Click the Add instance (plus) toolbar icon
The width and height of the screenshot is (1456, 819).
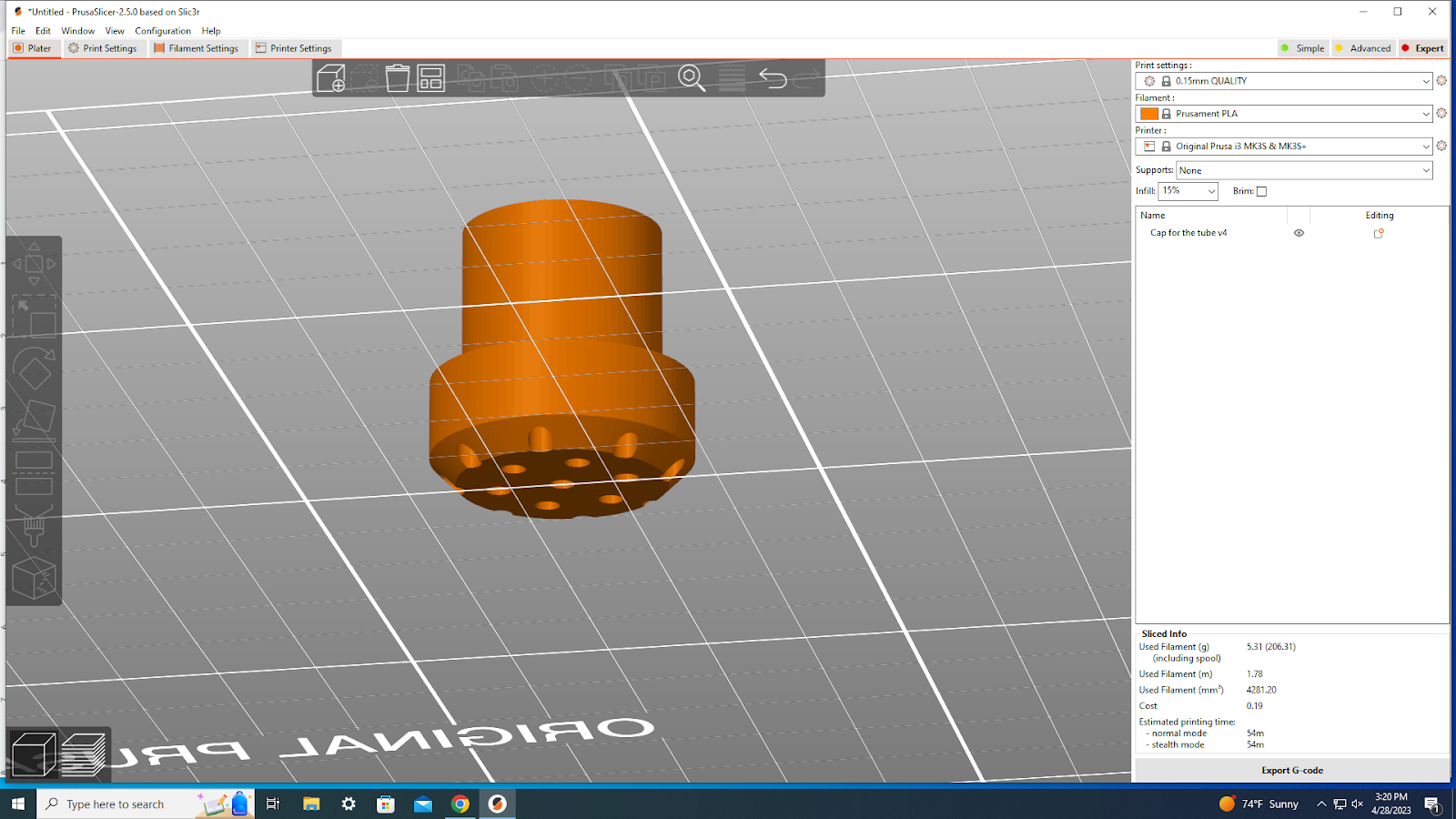coord(545,78)
